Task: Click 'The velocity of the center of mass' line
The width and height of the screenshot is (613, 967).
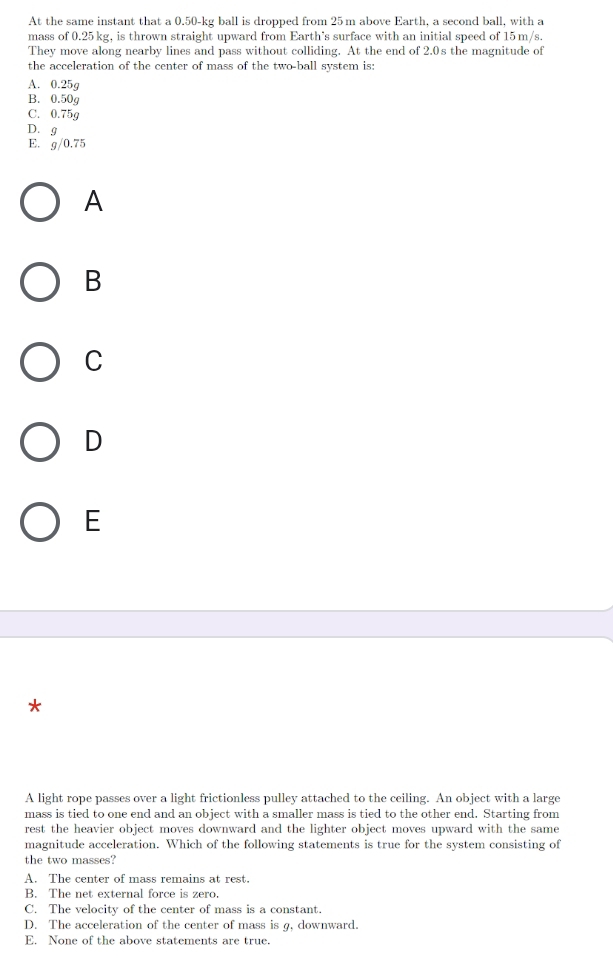Action: click(173, 909)
